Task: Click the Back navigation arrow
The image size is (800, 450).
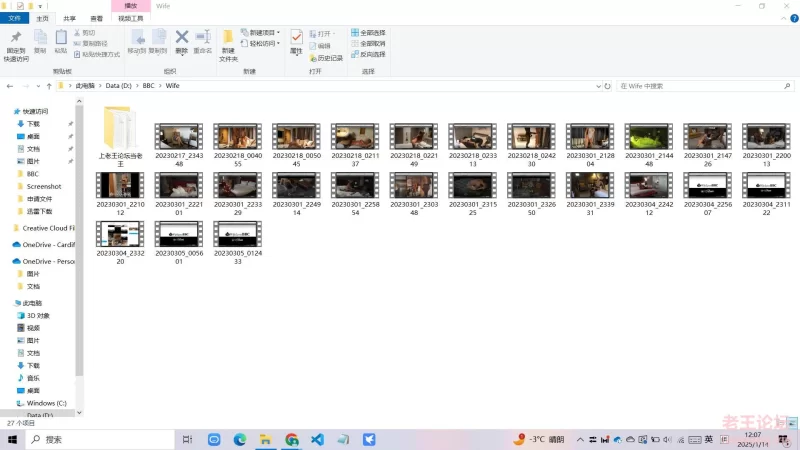Action: coord(10,86)
